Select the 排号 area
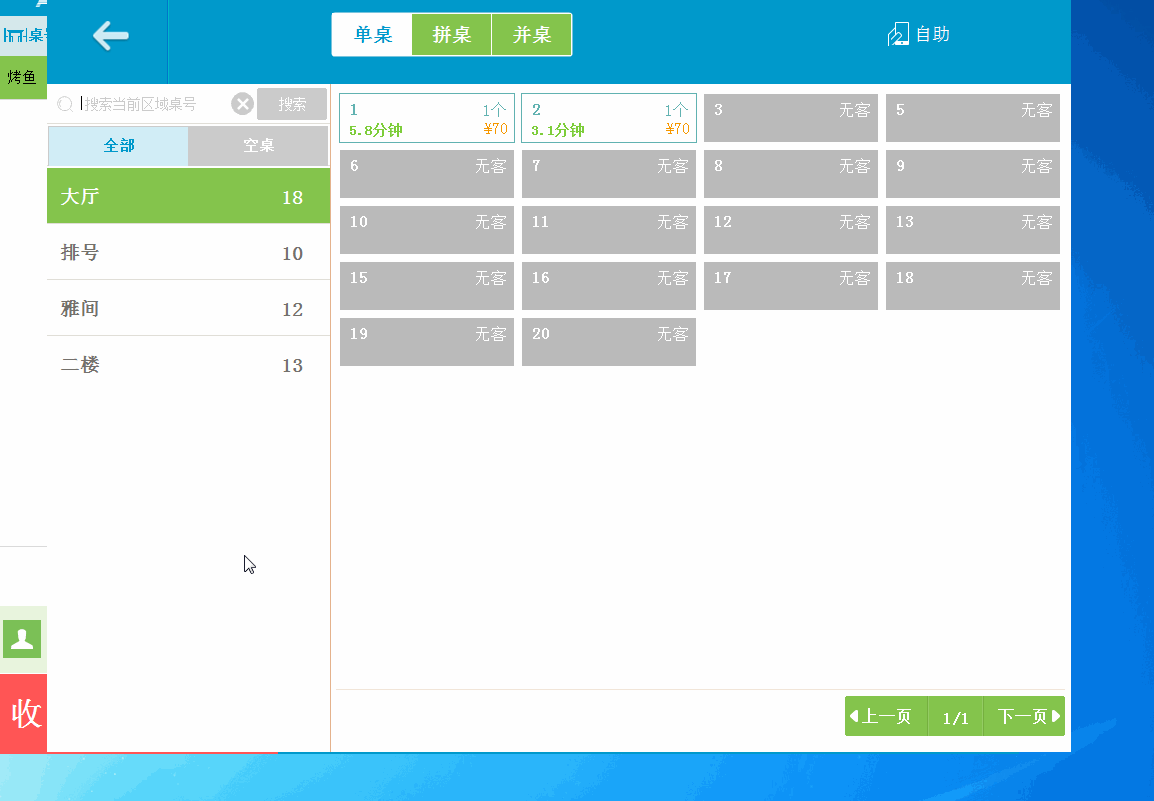 click(x=188, y=253)
